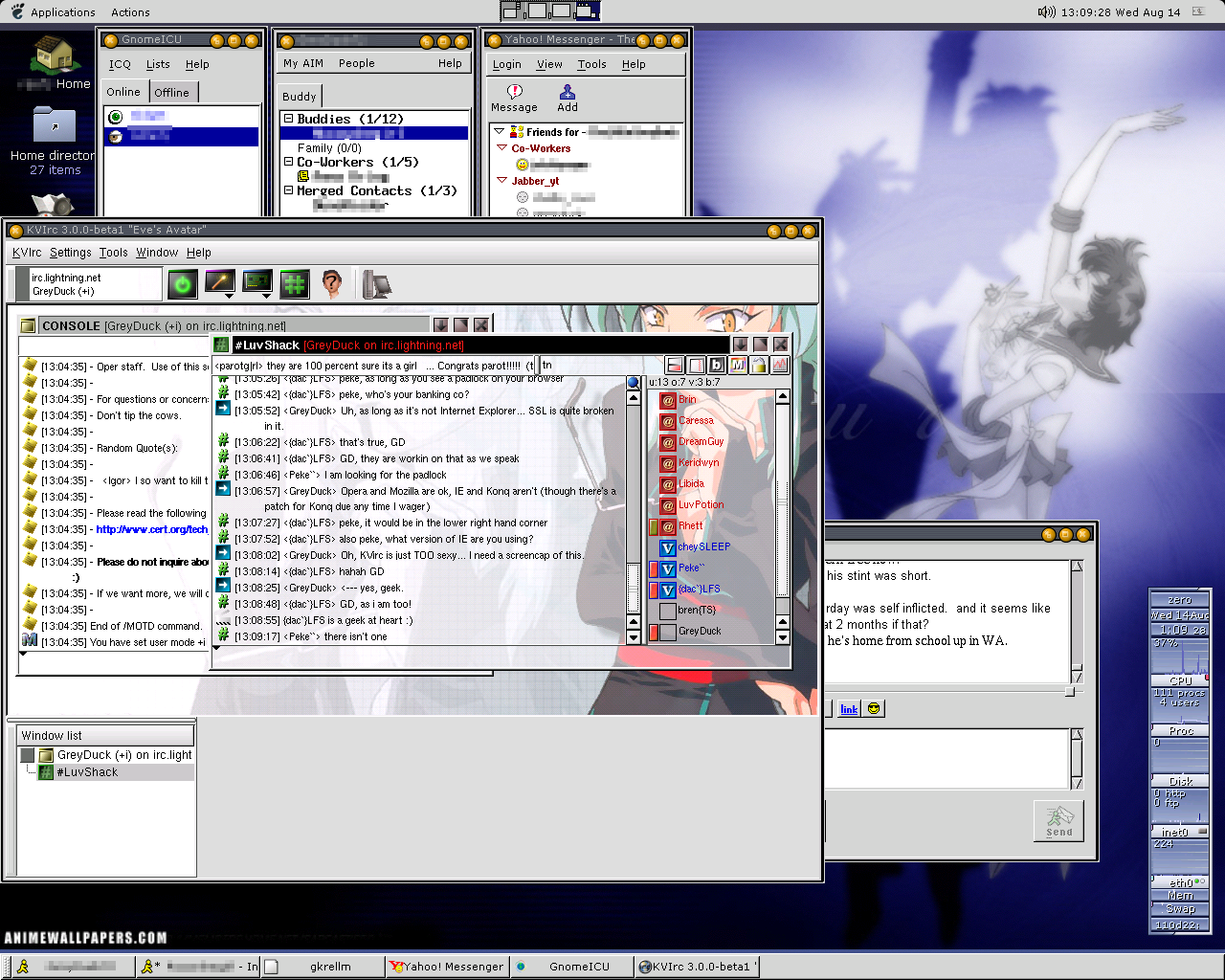
Task: Open dropdown arrow under magic wand icon
Action: click(230, 297)
